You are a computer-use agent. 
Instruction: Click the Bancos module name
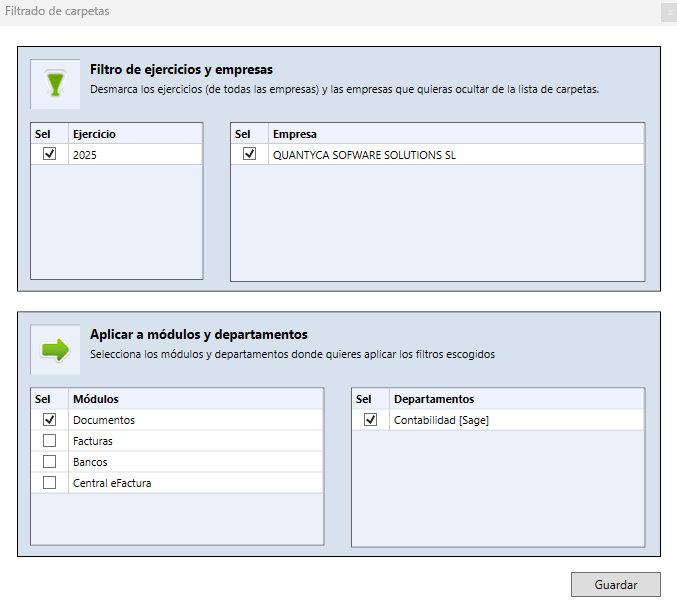90,462
